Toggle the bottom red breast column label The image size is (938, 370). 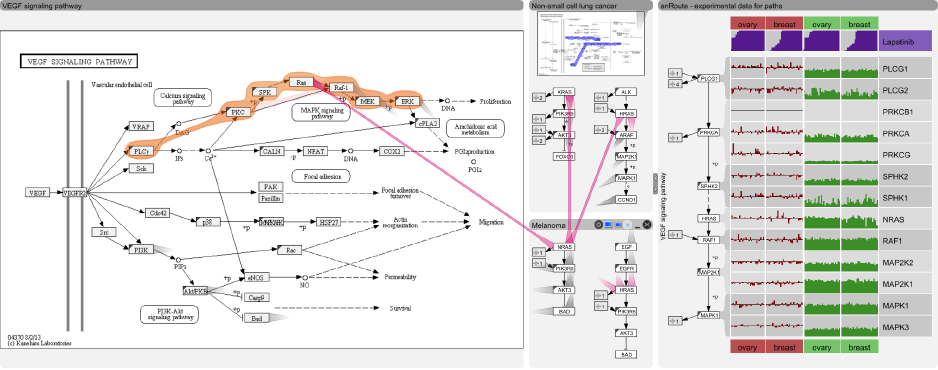coord(785,347)
